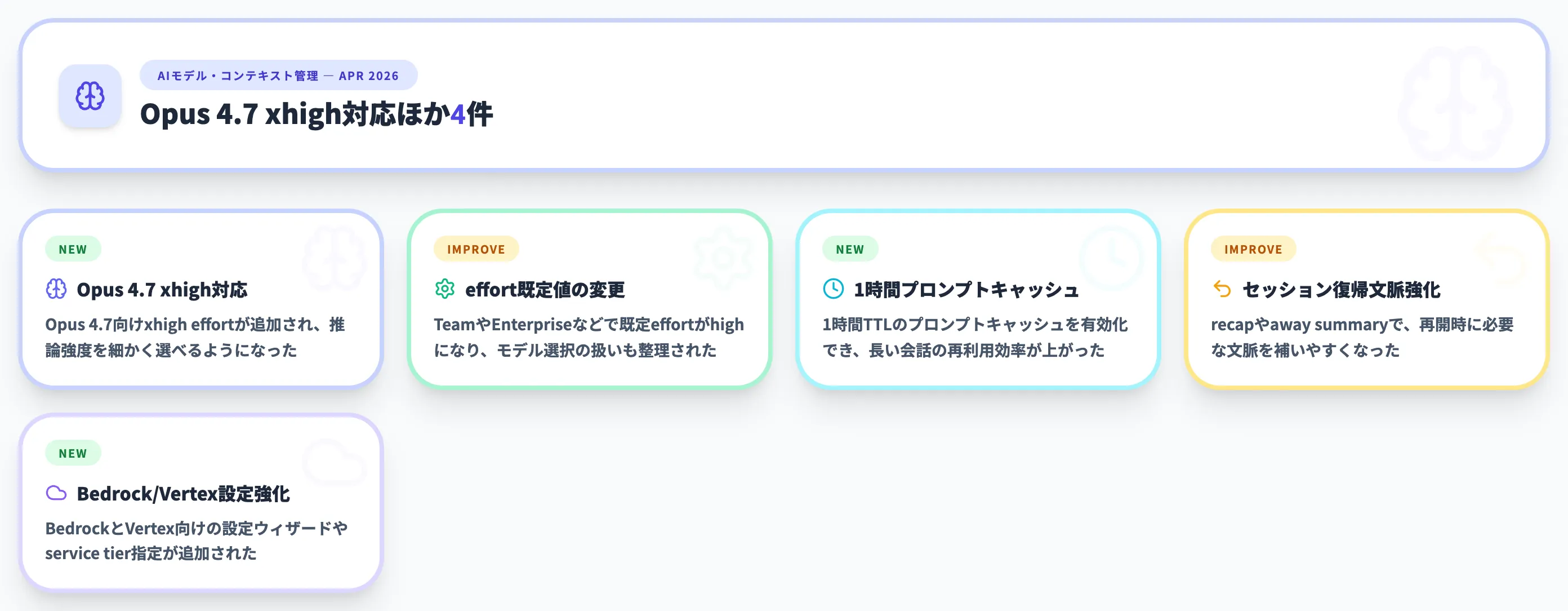Click description text starting BedrockとVertex向けの設定
1568x611 pixels.
(x=197, y=541)
